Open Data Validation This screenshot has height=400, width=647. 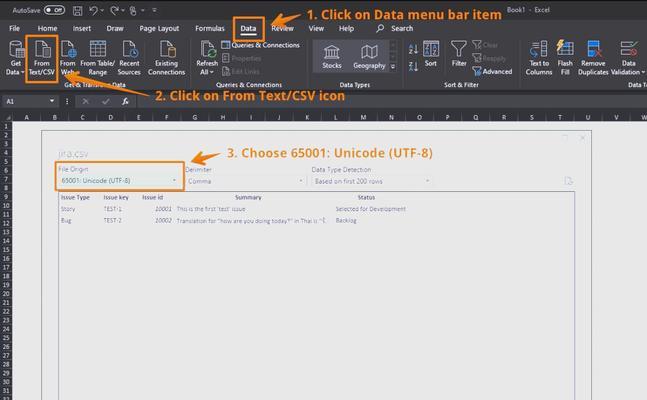point(628,58)
